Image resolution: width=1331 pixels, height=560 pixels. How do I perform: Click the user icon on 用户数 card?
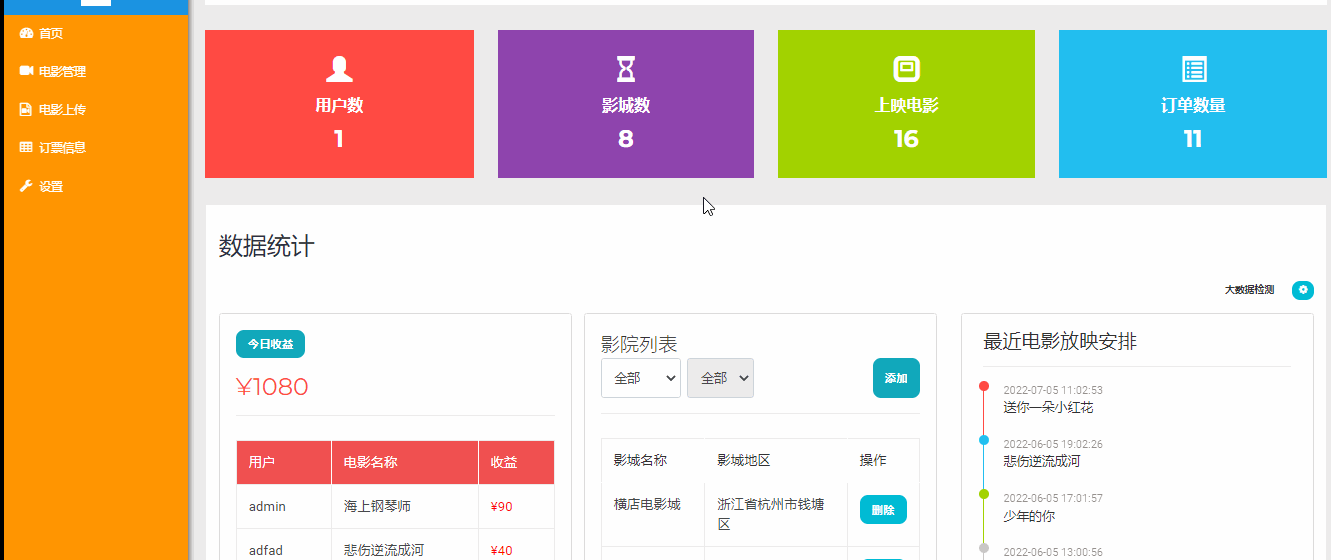coord(339,69)
